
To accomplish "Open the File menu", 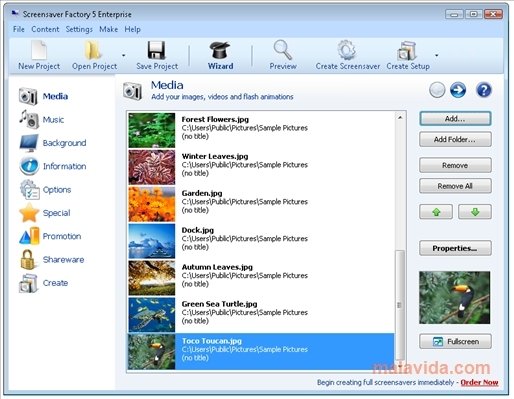I will tap(19, 29).
